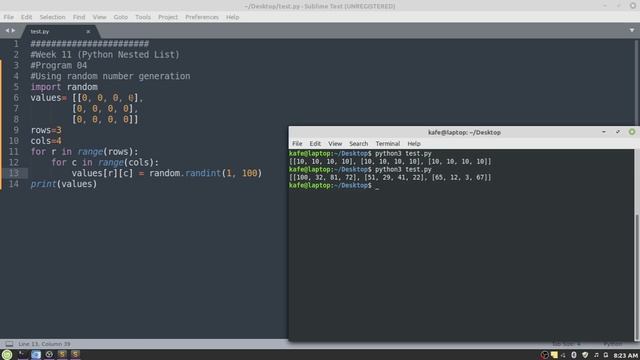This screenshot has width=640, height=360.
Task: Open the Bluetooth tray icon
Action: 574,355
